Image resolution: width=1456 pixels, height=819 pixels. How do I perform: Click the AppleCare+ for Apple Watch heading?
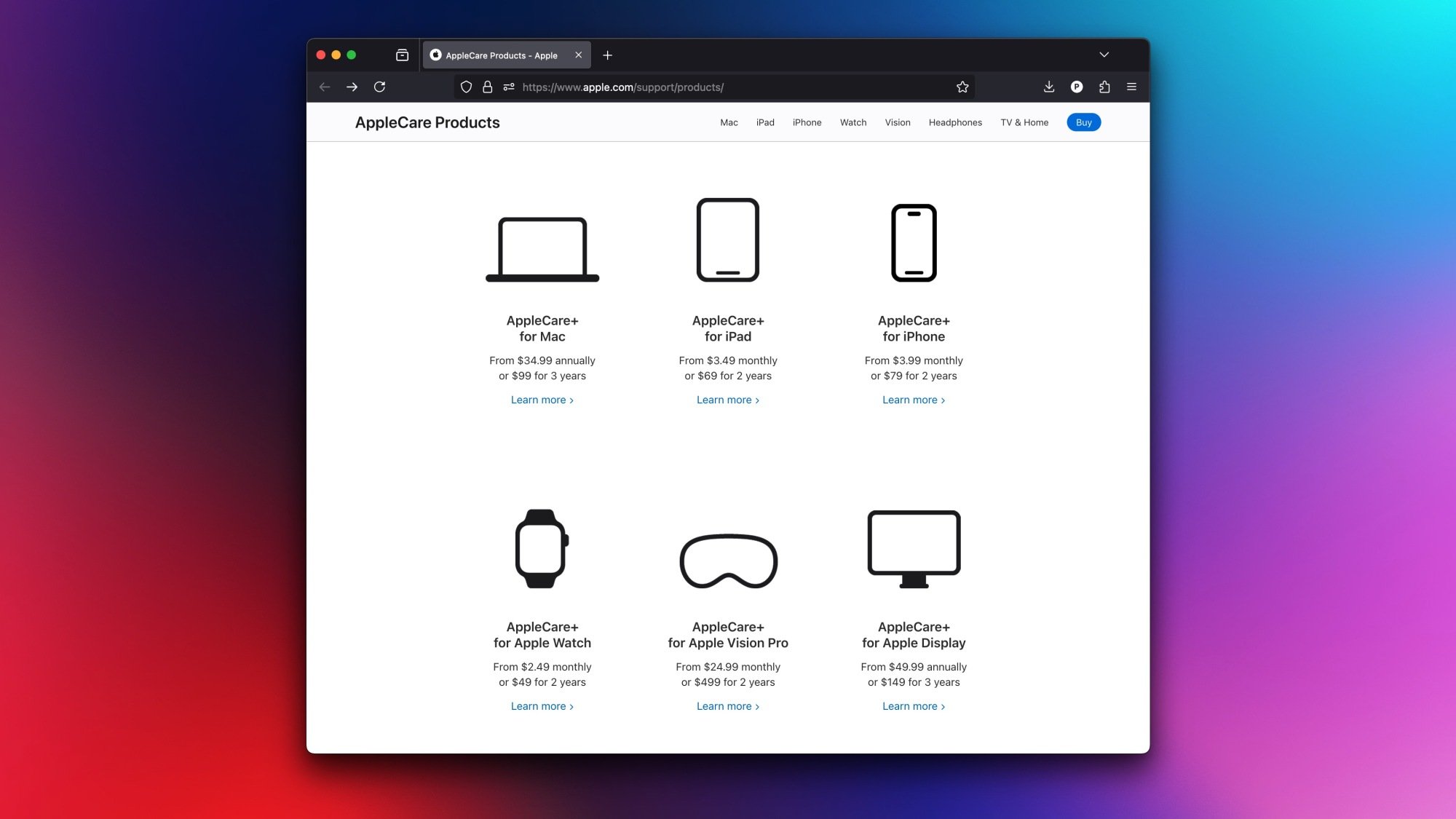[542, 635]
